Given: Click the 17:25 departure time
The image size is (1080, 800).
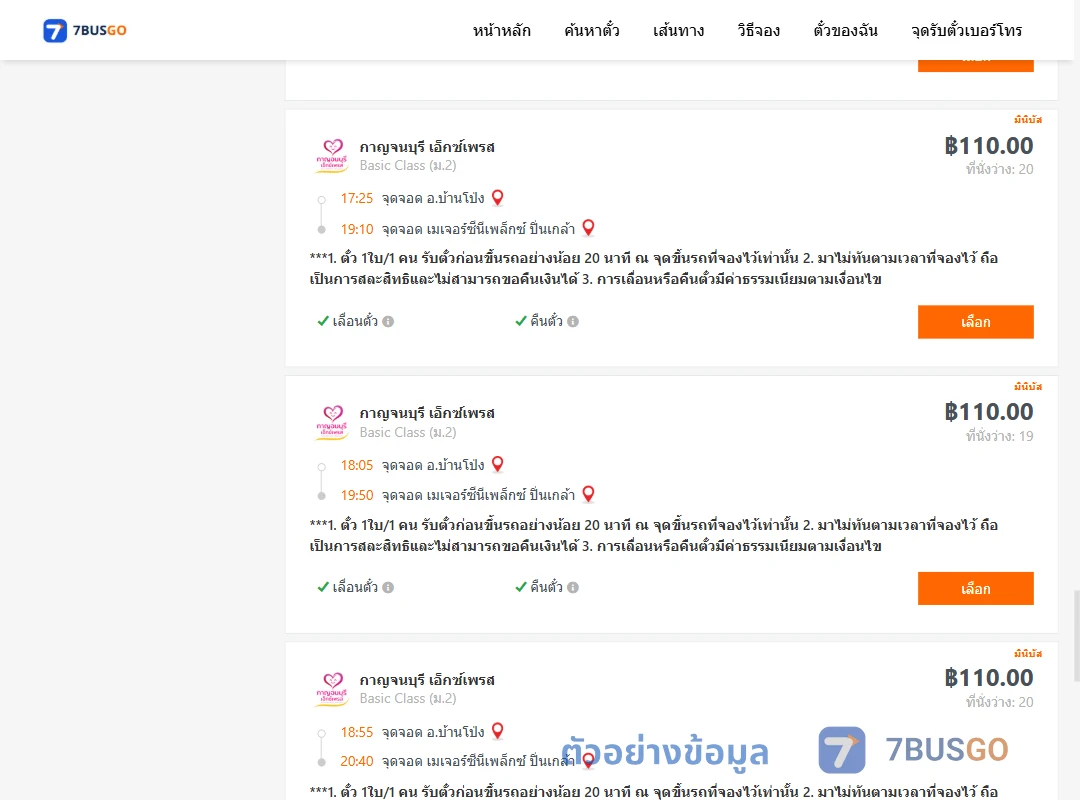Looking at the screenshot, I should point(357,198).
